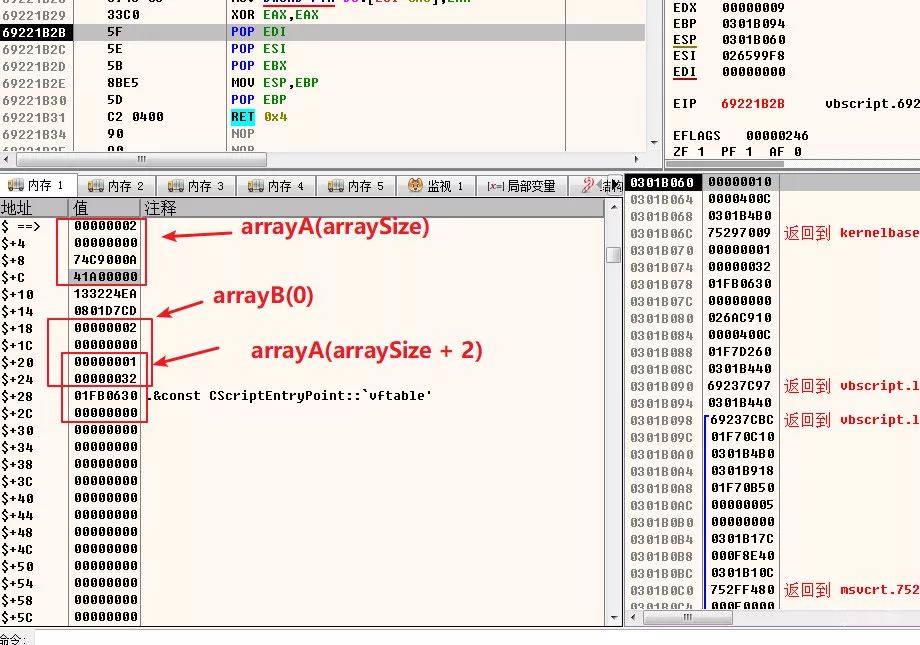The height and width of the screenshot is (645, 920).
Task: Select stack address 0301B060
Action: pos(661,183)
